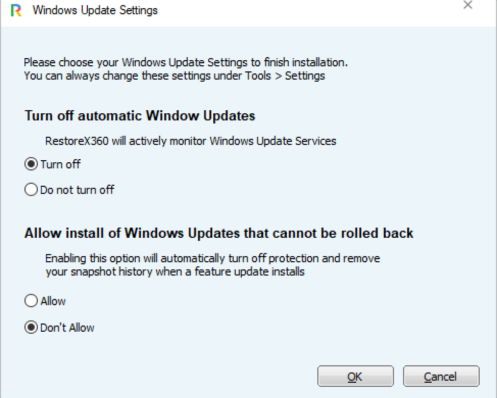Click the Allow option label text
Image resolution: width=497 pixels, height=398 pixels.
click(x=53, y=301)
